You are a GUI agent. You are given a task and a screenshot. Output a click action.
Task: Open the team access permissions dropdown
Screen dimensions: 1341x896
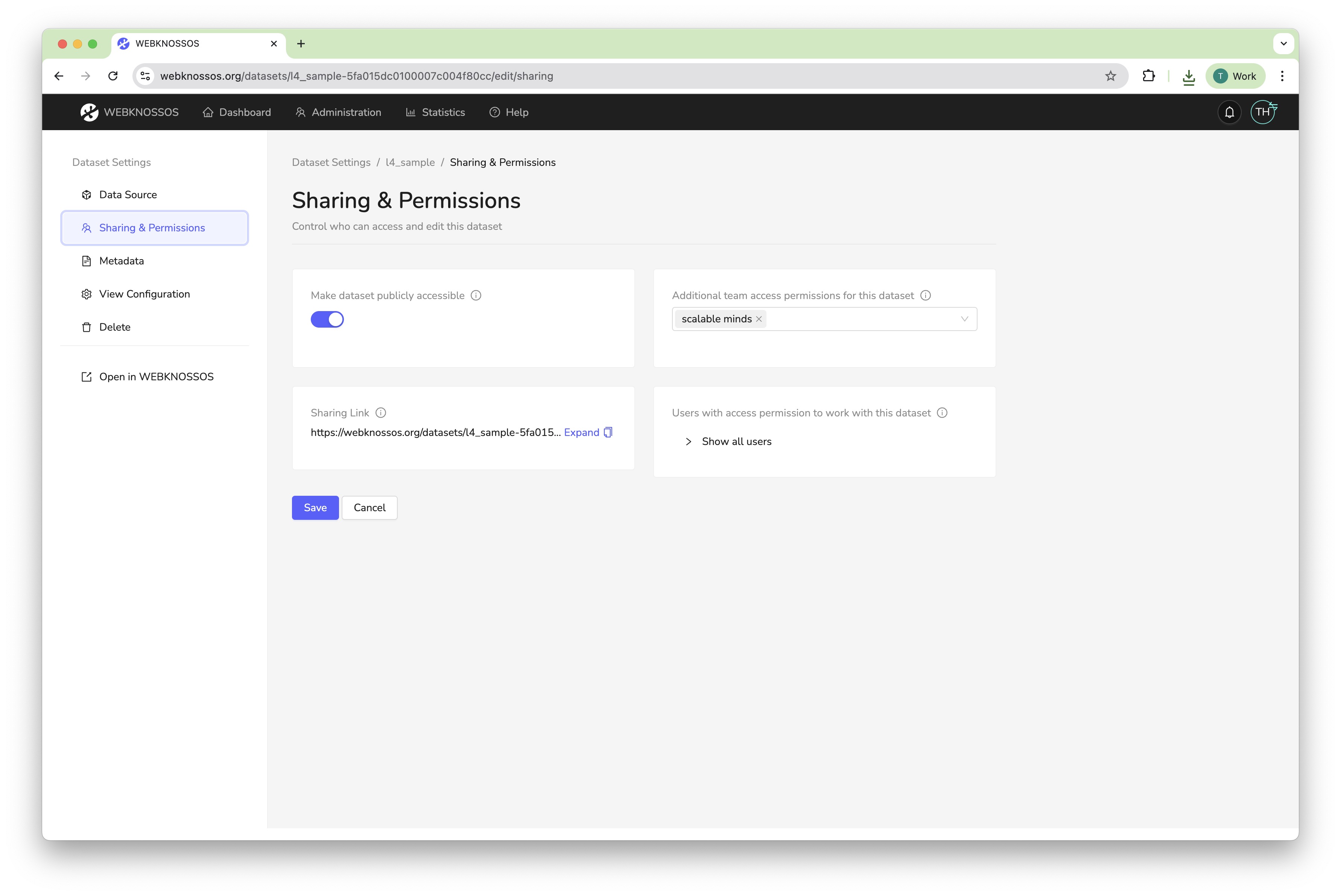tap(964, 319)
